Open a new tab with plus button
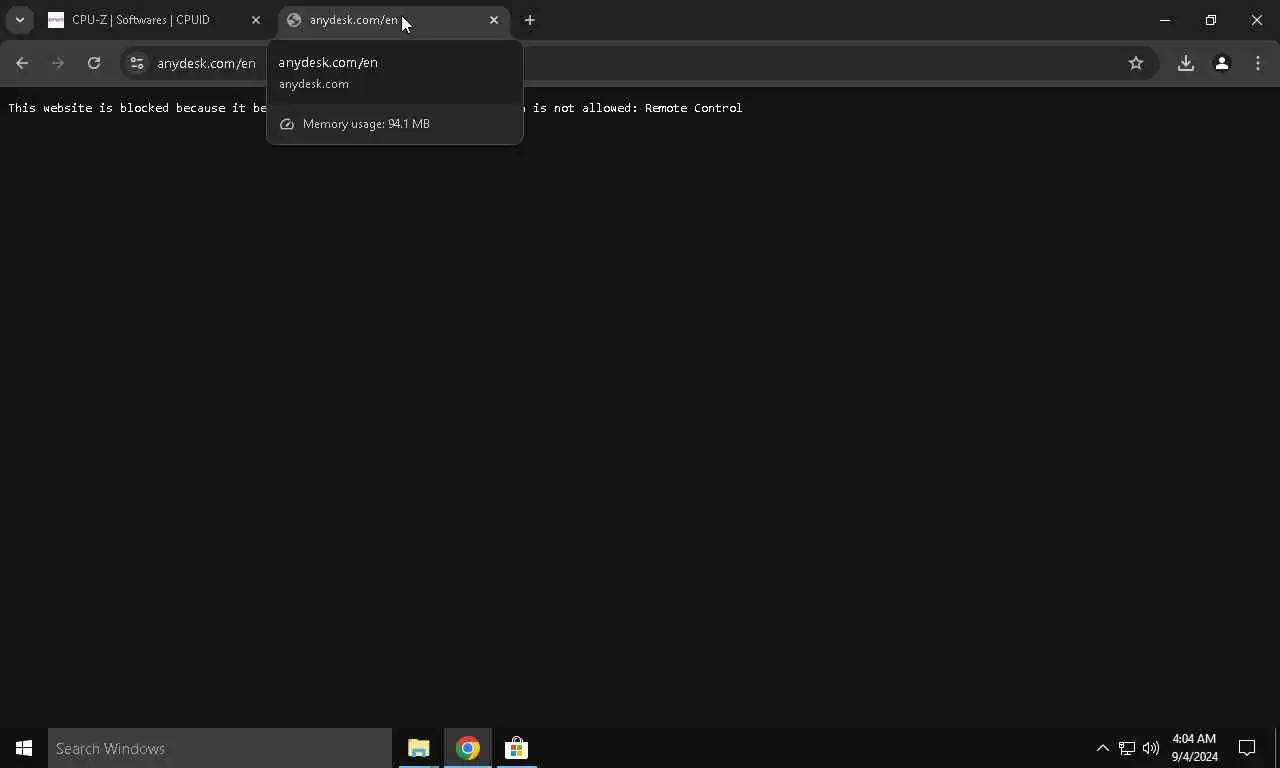 530,20
